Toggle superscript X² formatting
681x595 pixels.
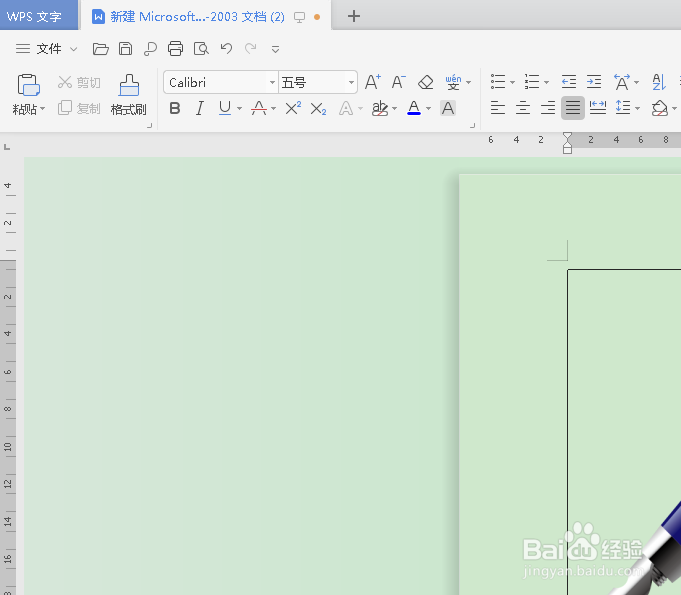(293, 108)
